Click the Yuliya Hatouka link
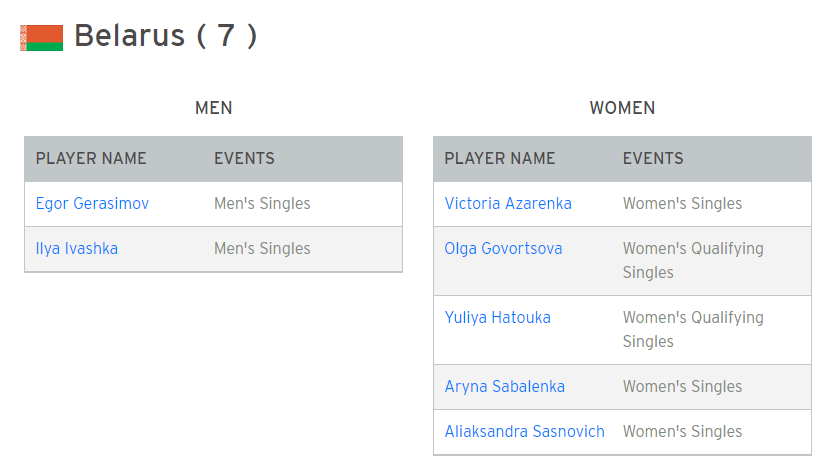The height and width of the screenshot is (467, 833). pyautogui.click(x=497, y=318)
